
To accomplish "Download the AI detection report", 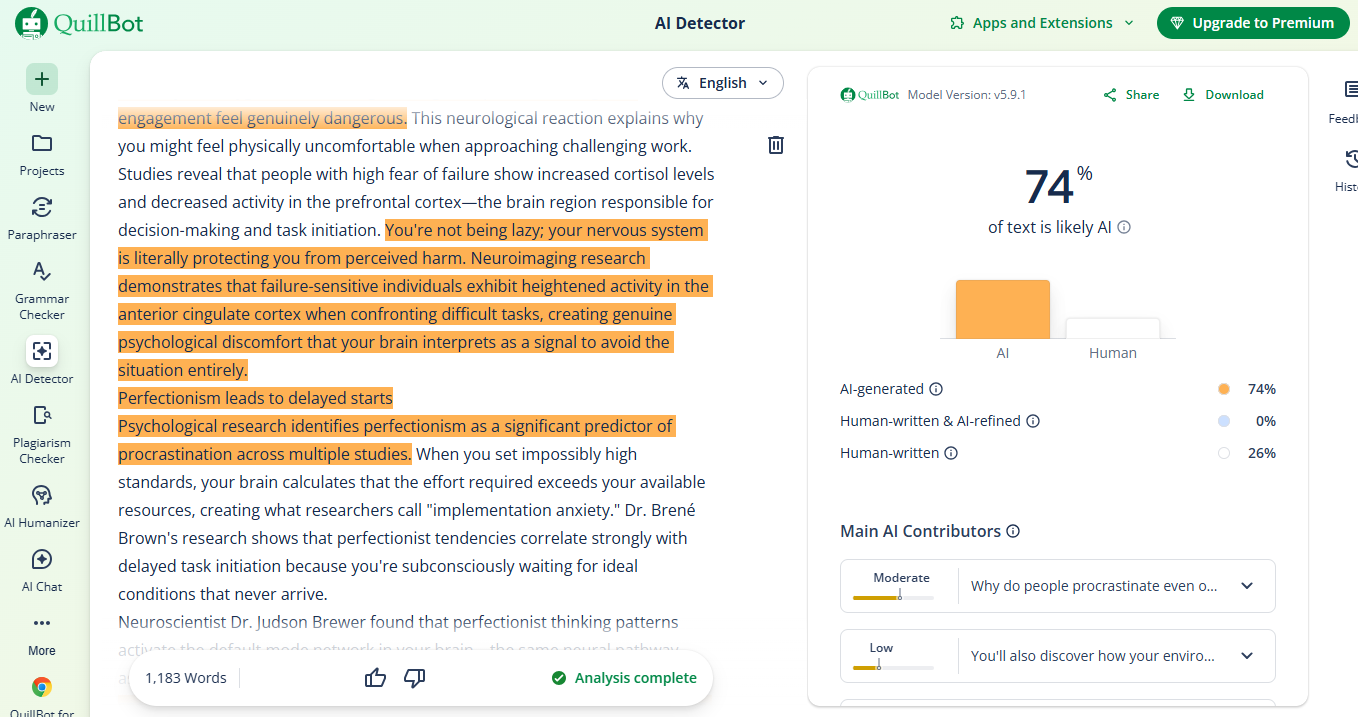I will tap(1222, 94).
